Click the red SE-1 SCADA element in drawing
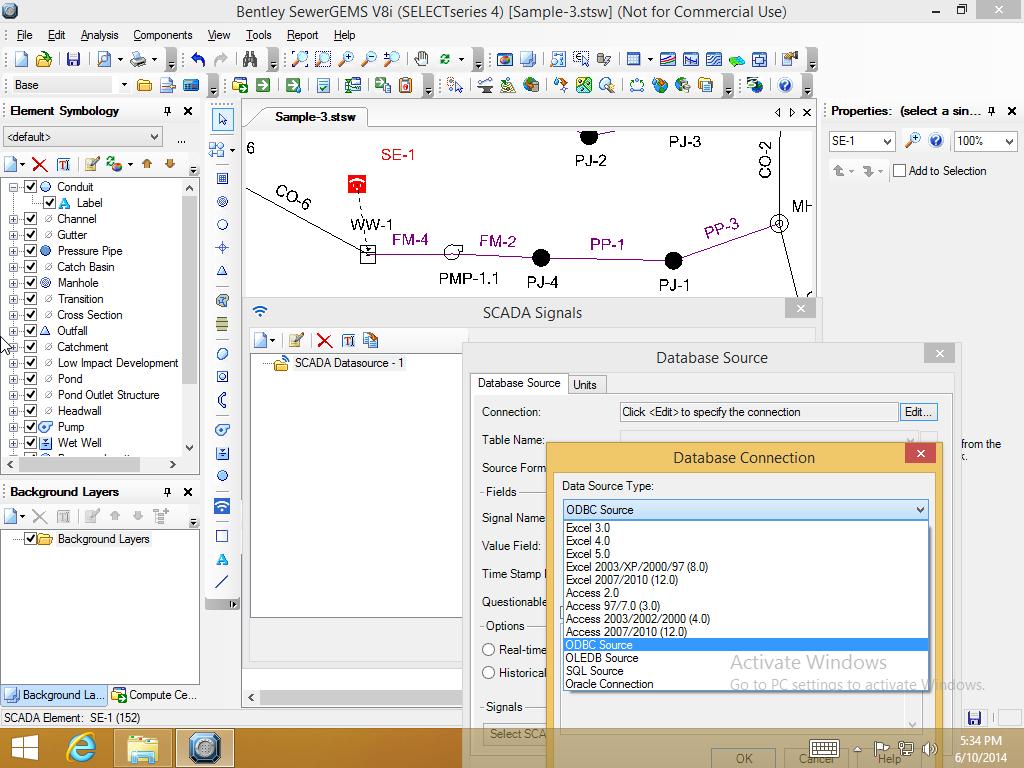 click(357, 184)
